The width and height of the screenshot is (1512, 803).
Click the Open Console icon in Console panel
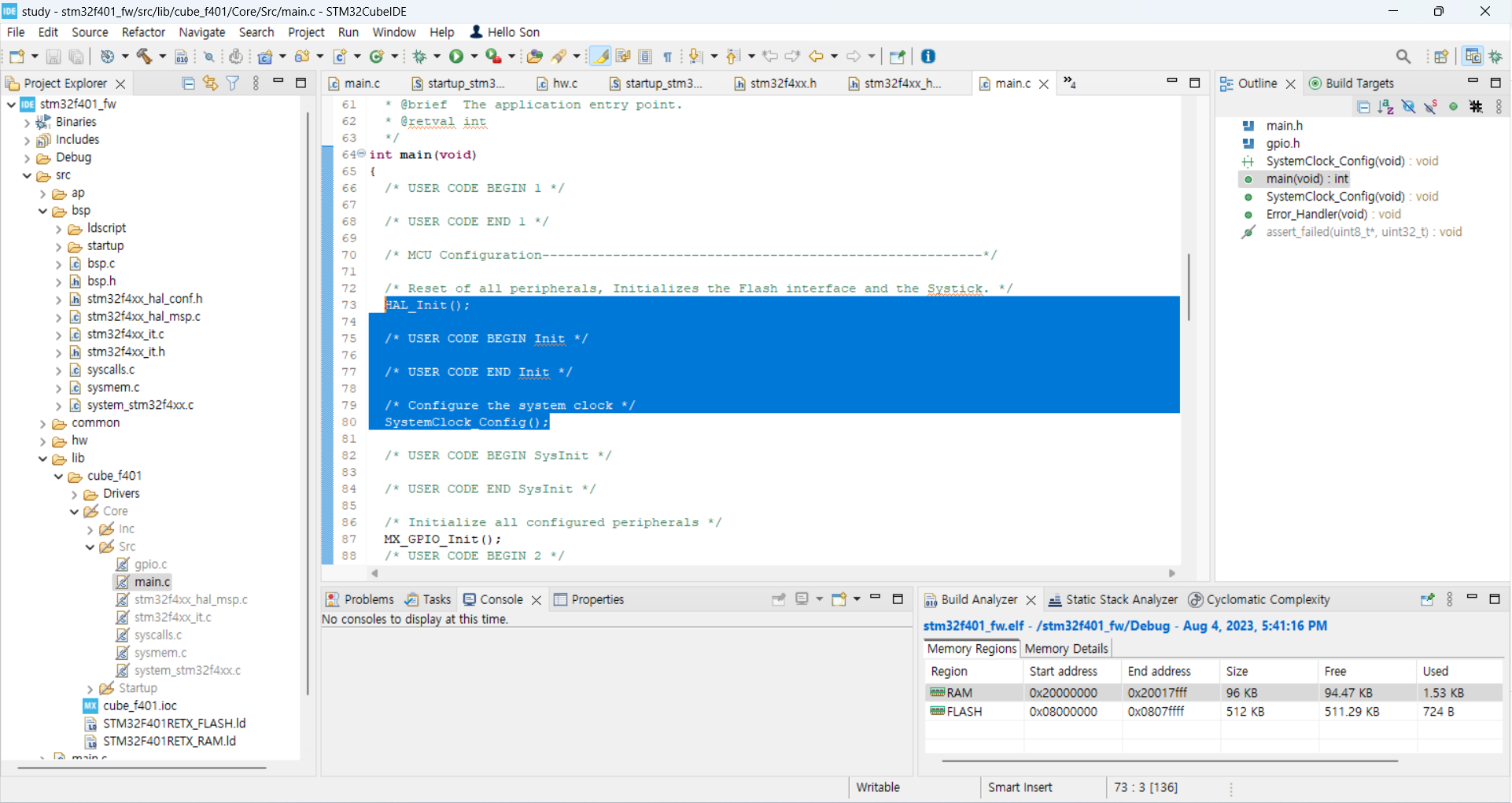839,599
